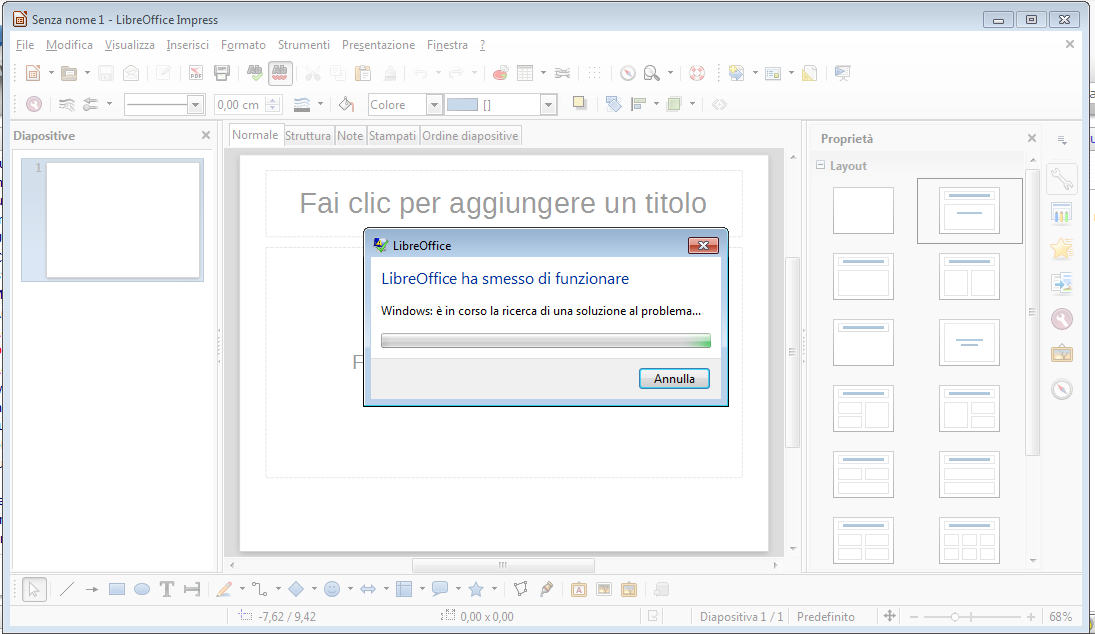Click the zoom out minus button

(x=913, y=617)
